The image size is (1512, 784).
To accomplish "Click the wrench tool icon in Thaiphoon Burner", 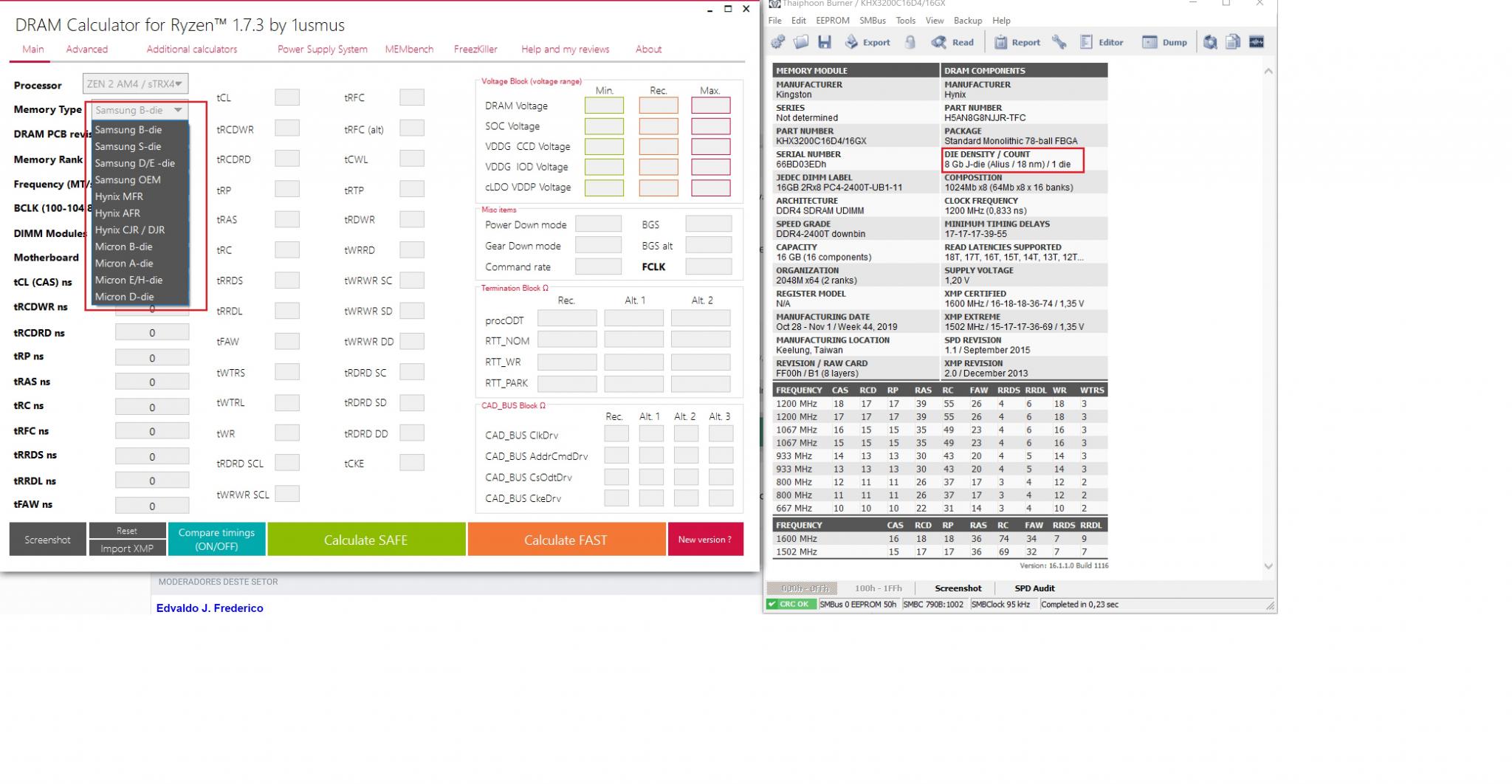I will coord(1059,42).
